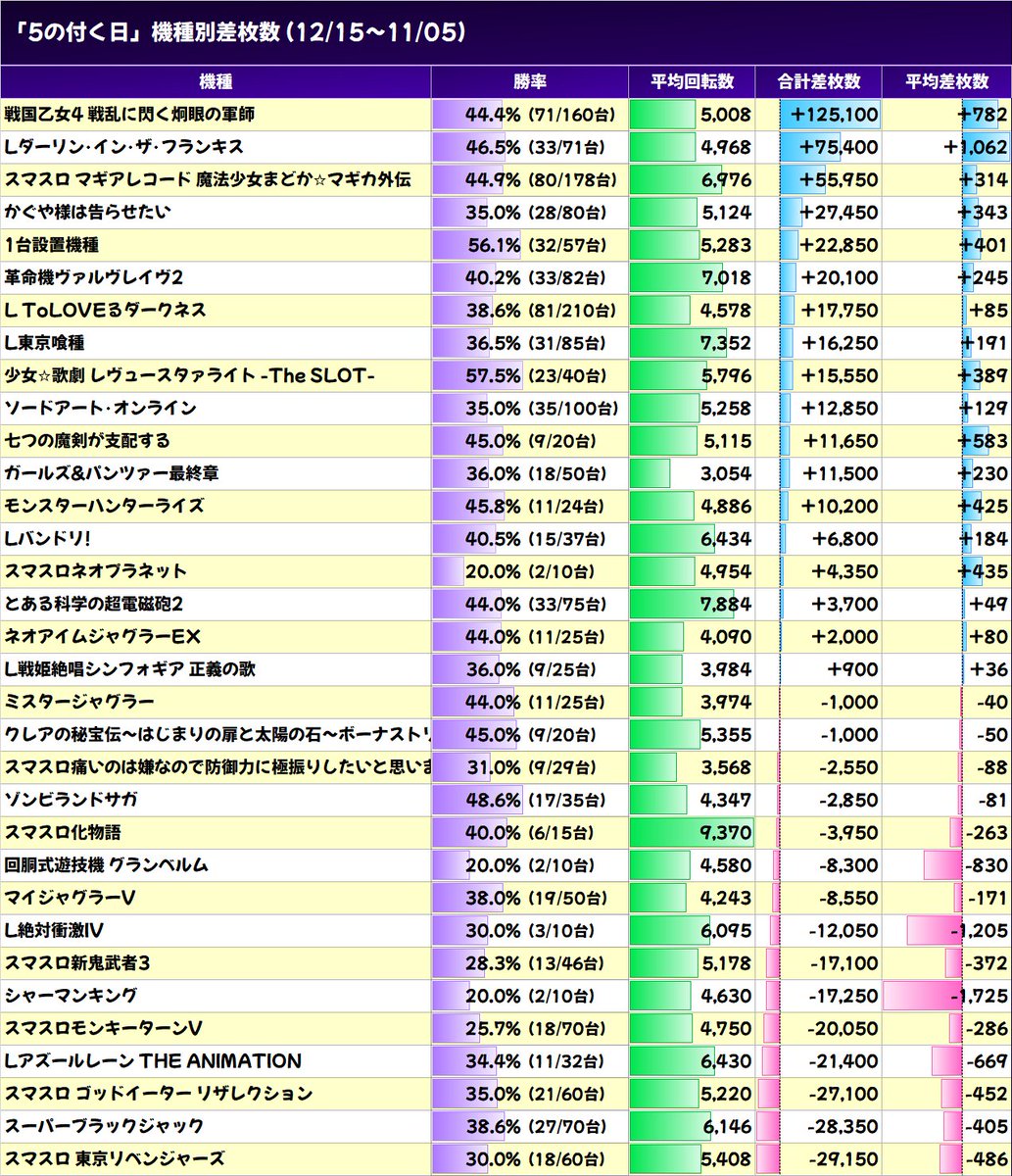Select row Lダーリン・イン・ザ・フランキス
This screenshot has height=1176, width=1012.
tap(506, 147)
